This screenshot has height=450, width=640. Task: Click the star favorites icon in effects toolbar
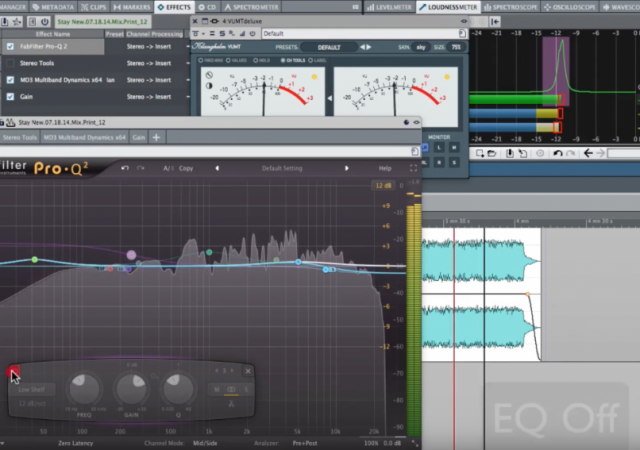17,22
